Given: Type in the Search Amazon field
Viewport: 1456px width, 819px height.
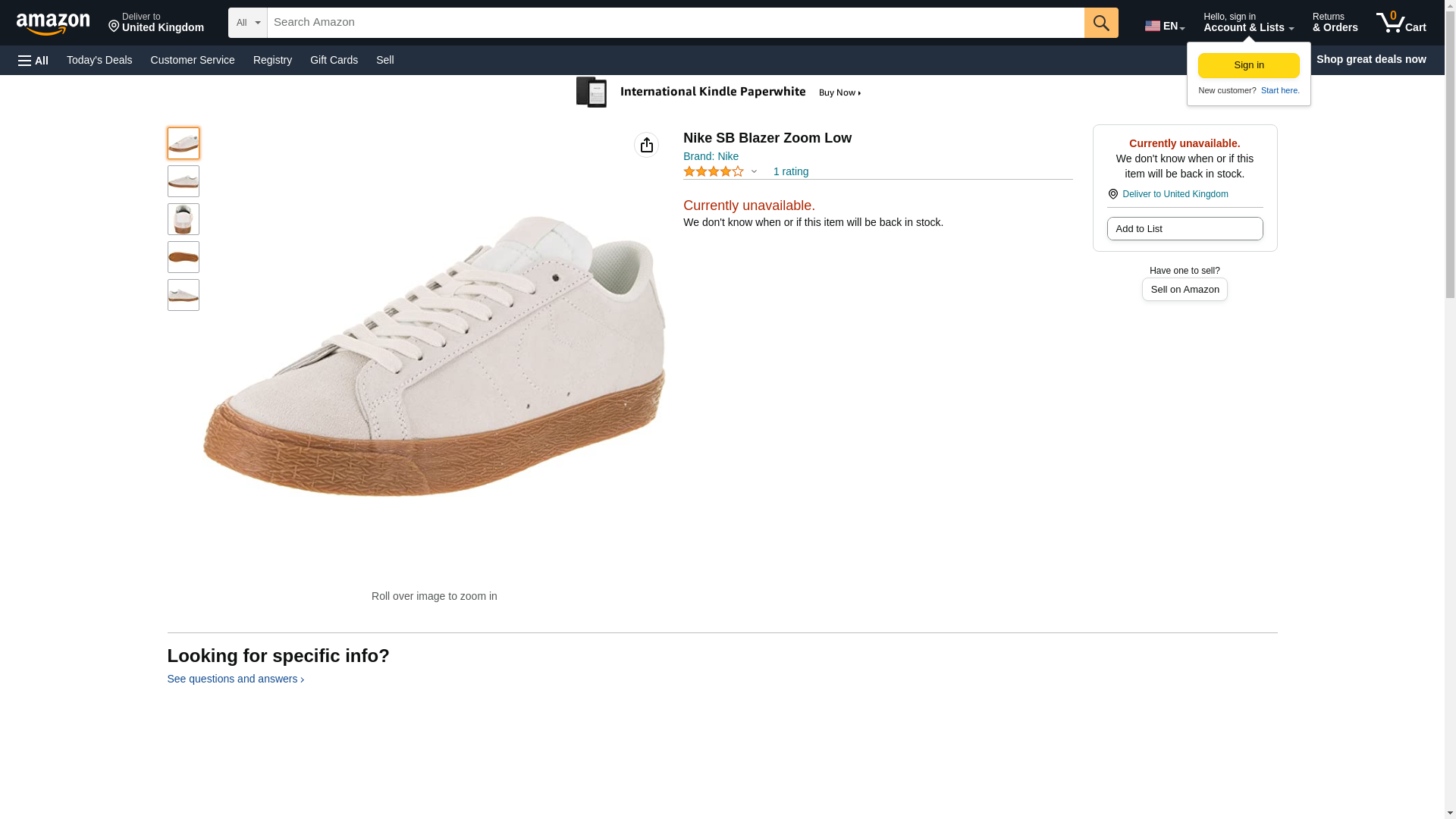Looking at the screenshot, I should (x=675, y=23).
